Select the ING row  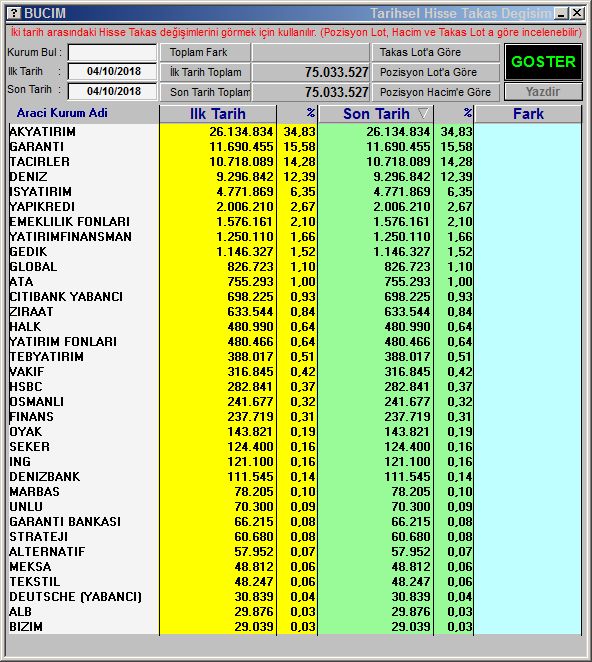(x=295, y=461)
